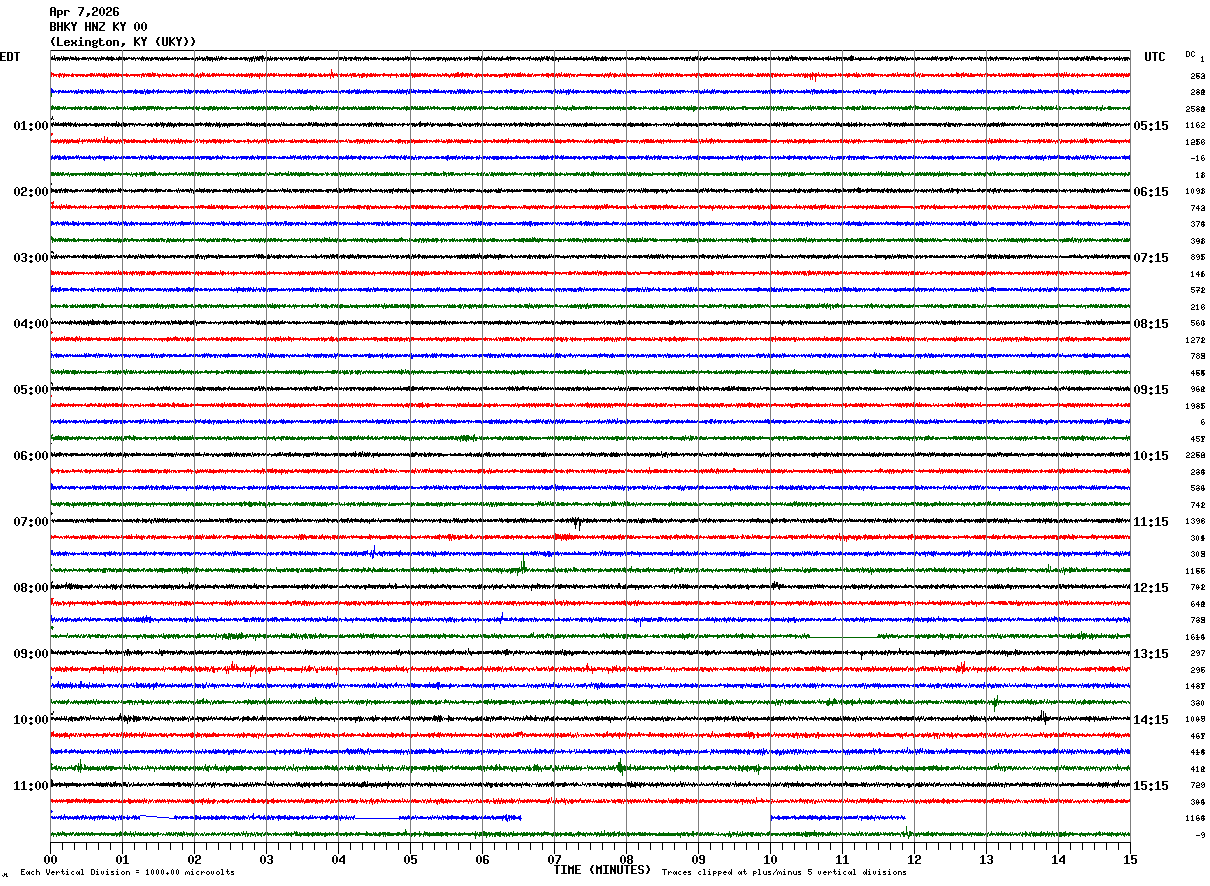Click minute '08' on the bottom time axis
The width and height of the screenshot is (1210, 886).
coord(626,859)
